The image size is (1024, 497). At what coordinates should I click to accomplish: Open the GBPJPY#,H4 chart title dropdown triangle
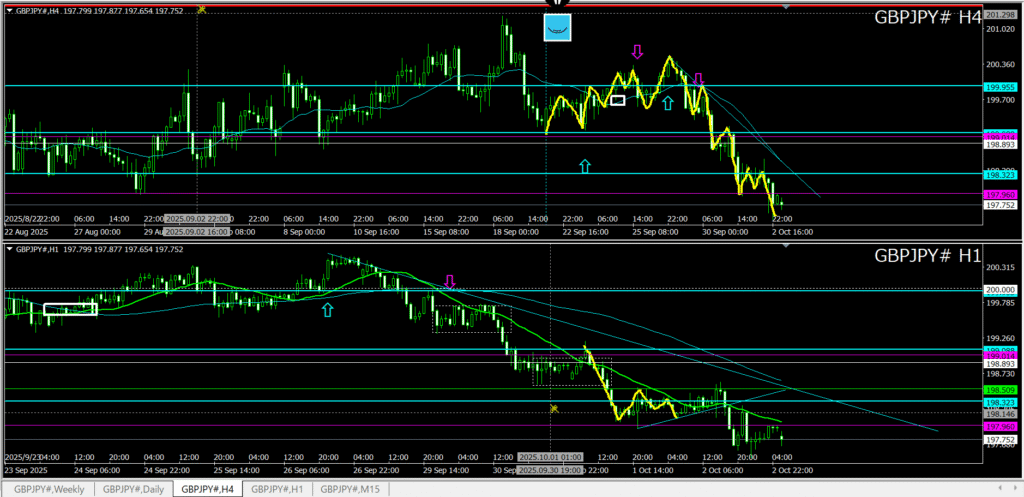tap(10, 10)
